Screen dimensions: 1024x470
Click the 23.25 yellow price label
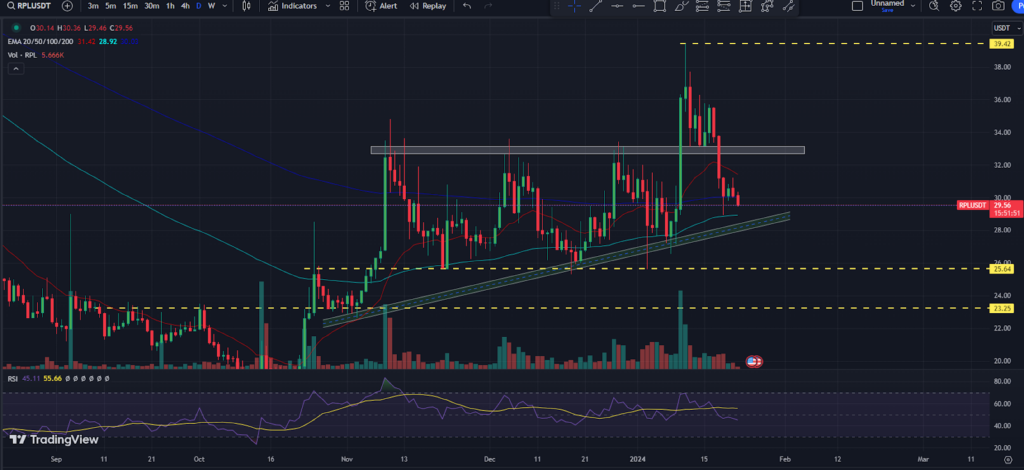(x=1000, y=307)
